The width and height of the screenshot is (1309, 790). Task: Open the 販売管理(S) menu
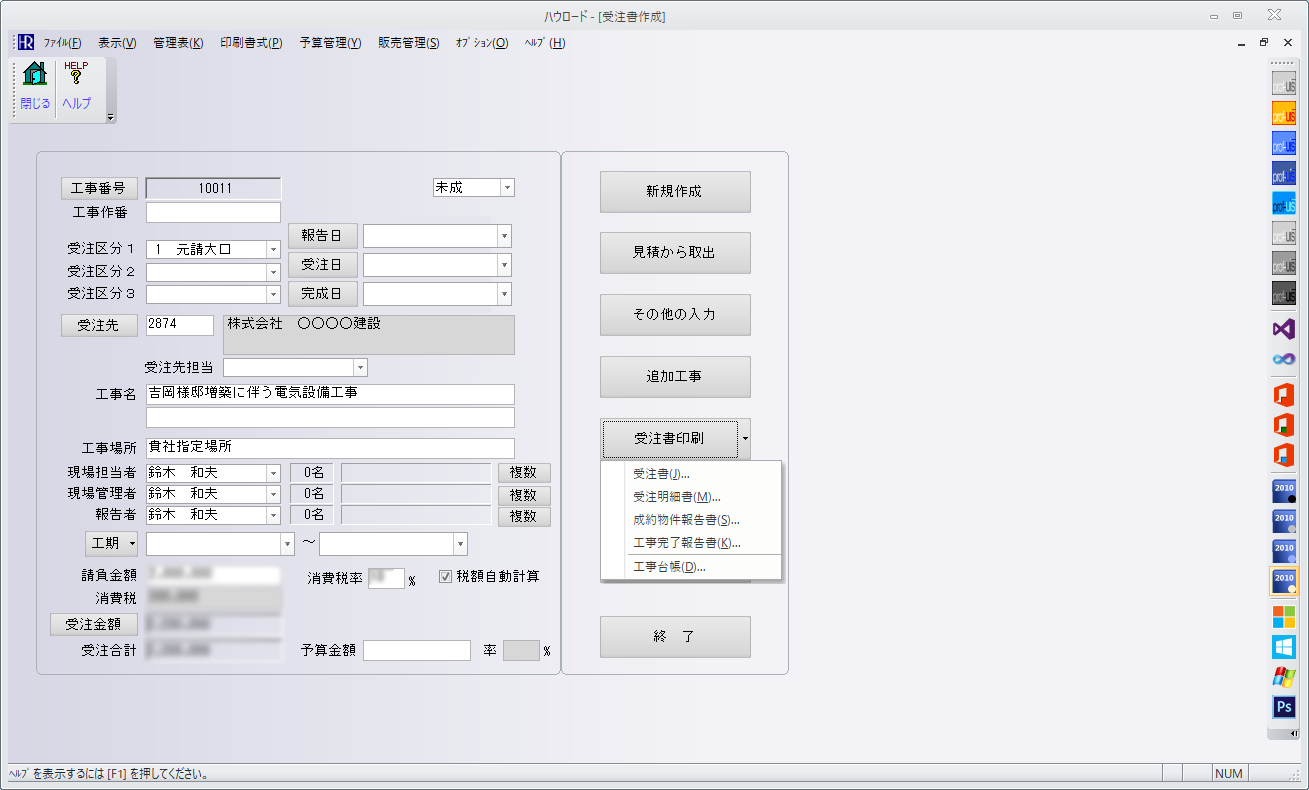click(x=408, y=43)
